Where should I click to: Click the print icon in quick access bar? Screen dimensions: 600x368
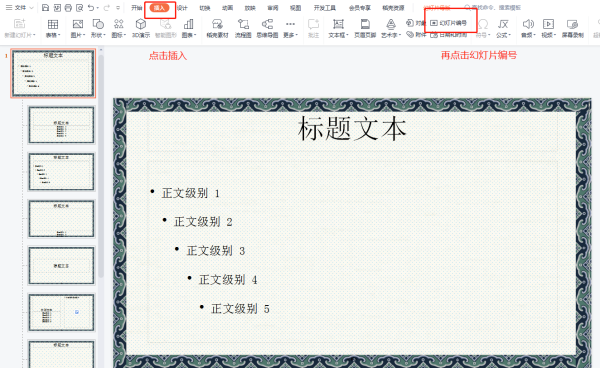68,8
